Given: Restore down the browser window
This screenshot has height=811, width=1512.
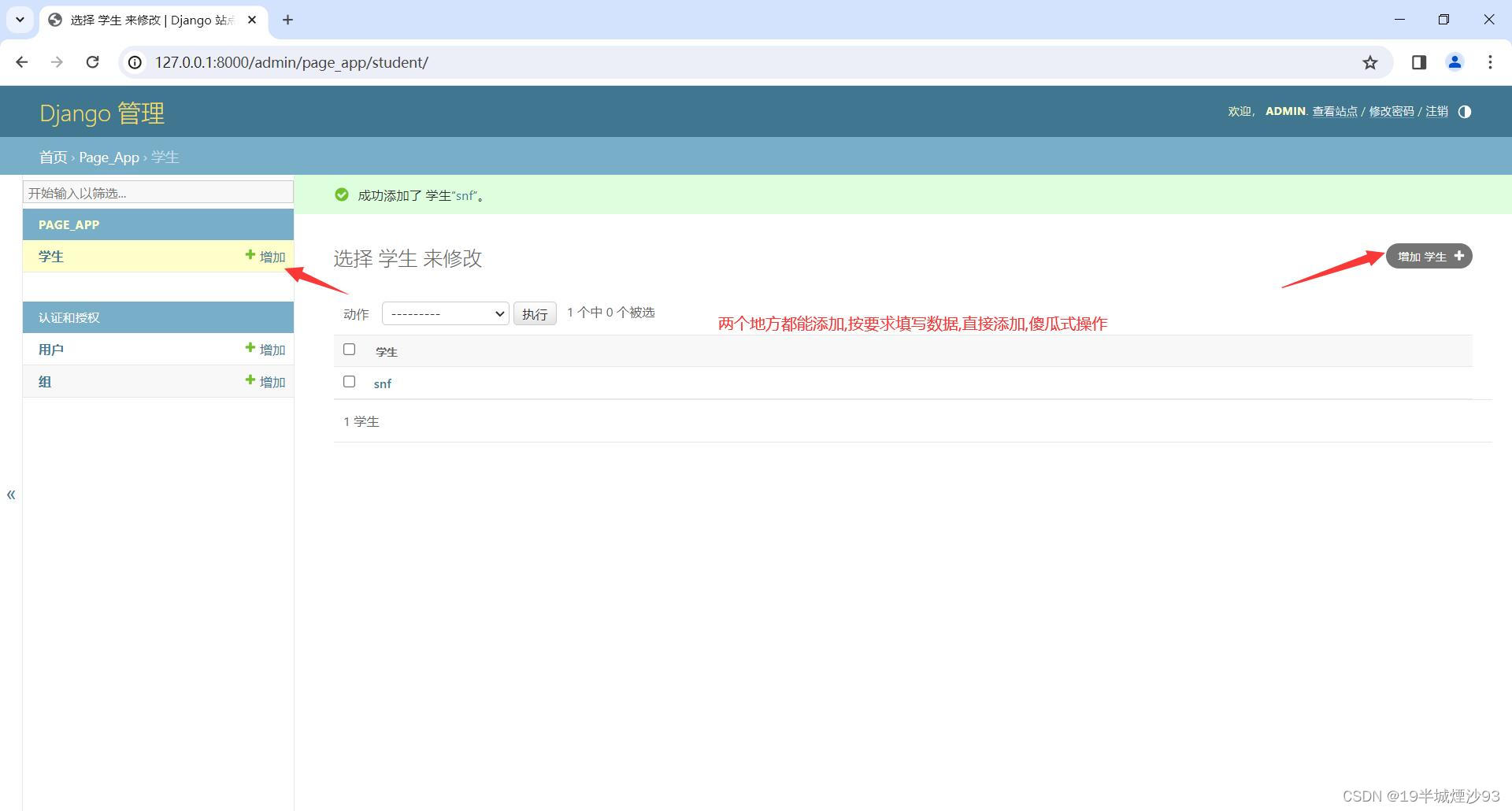Looking at the screenshot, I should coord(1443,20).
